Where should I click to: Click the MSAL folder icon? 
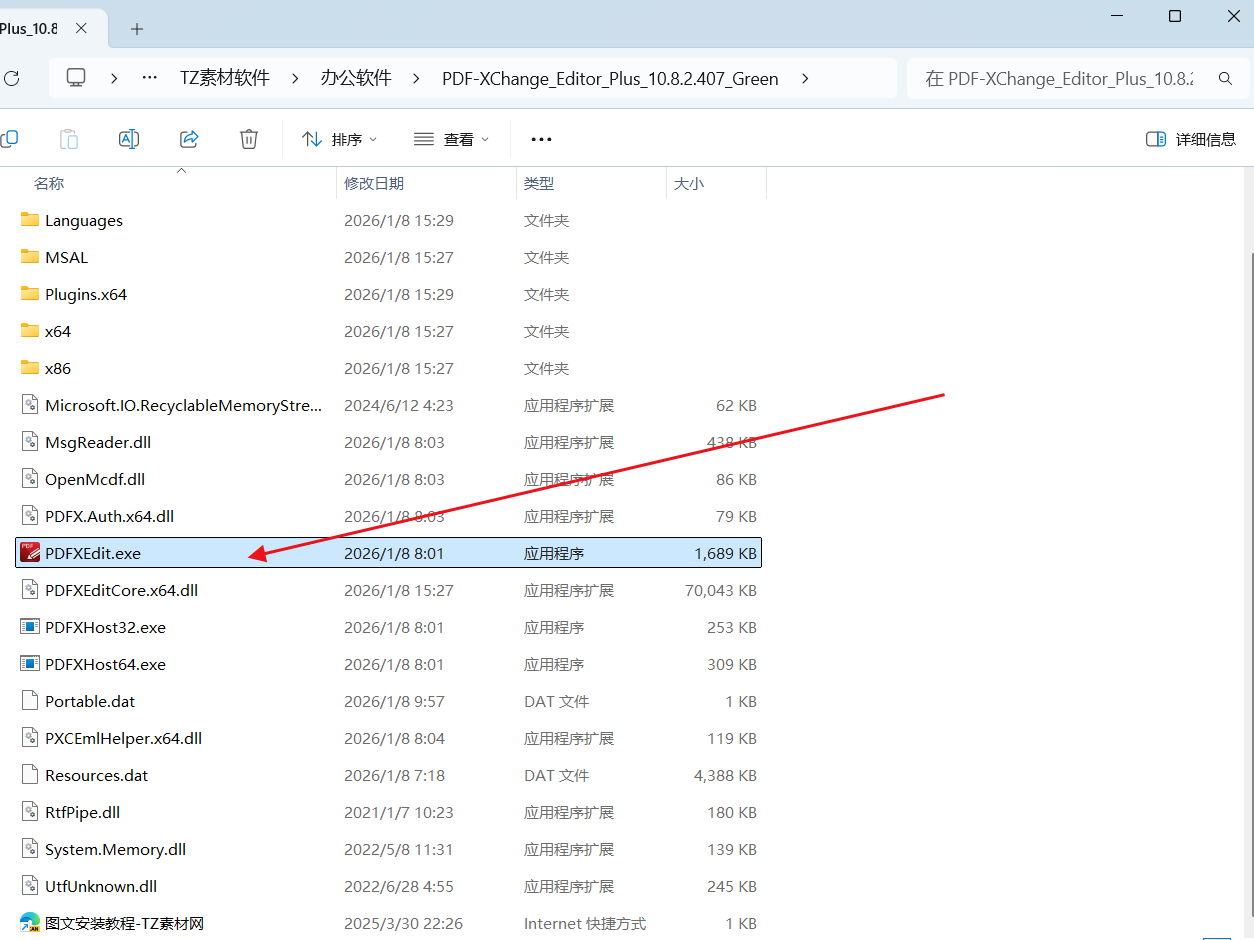coord(30,257)
